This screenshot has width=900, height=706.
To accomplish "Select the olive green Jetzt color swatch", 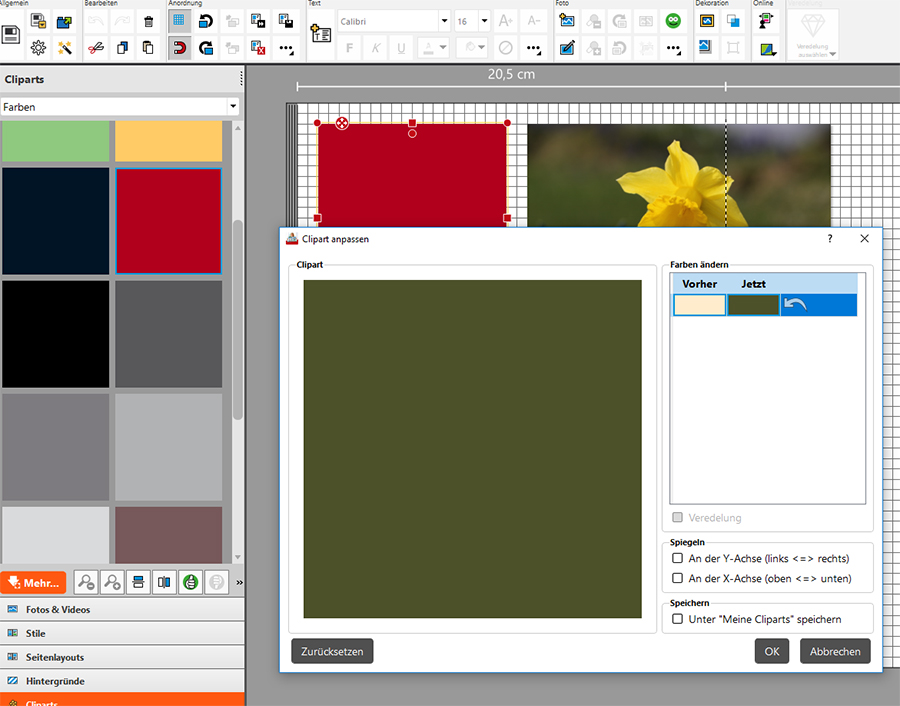I will point(753,304).
